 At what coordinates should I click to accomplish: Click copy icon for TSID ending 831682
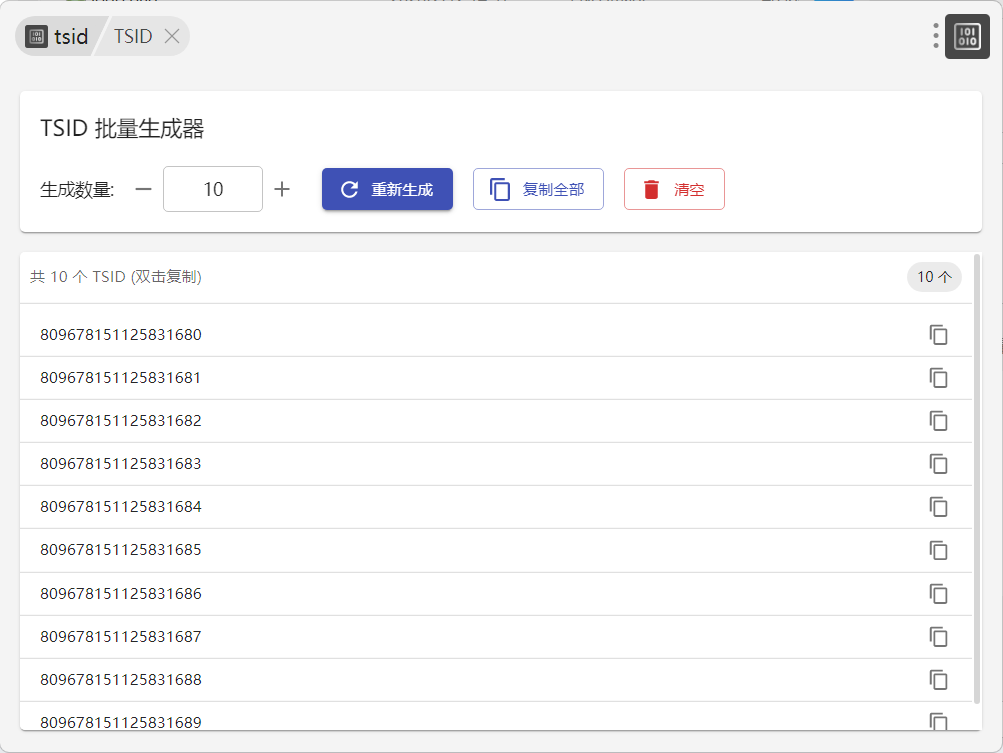(938, 421)
